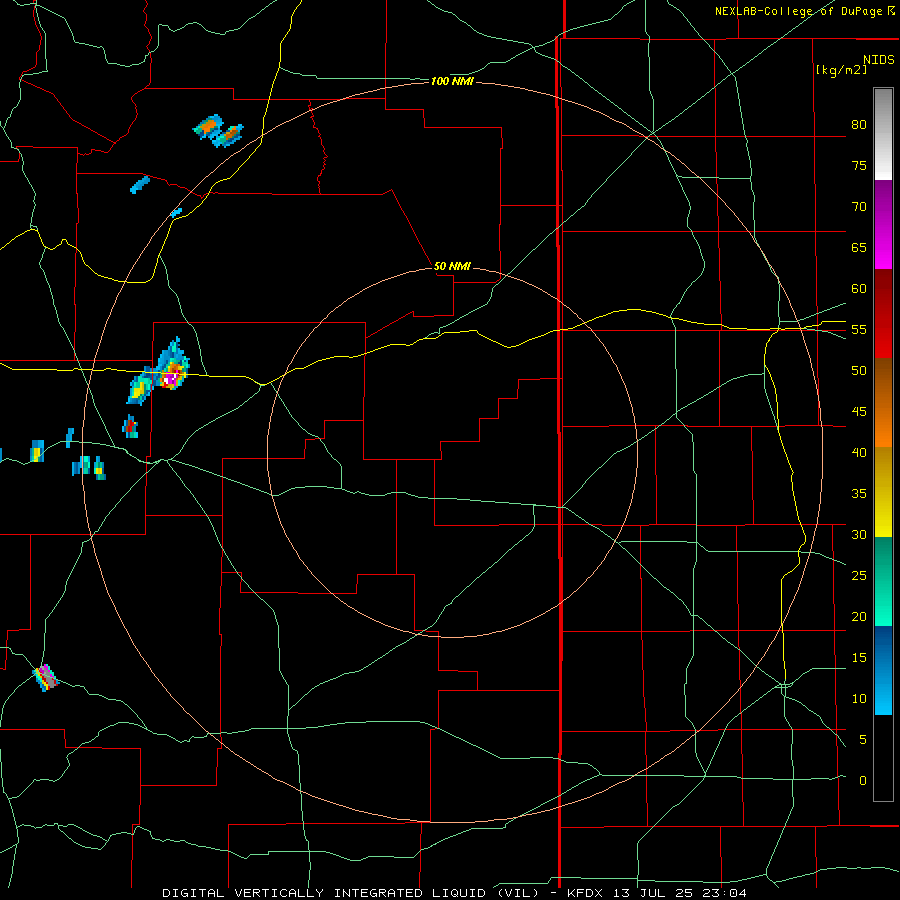Click the 15 value on the VIL scale
Viewport: 900px width, 900px height.
tap(859, 658)
